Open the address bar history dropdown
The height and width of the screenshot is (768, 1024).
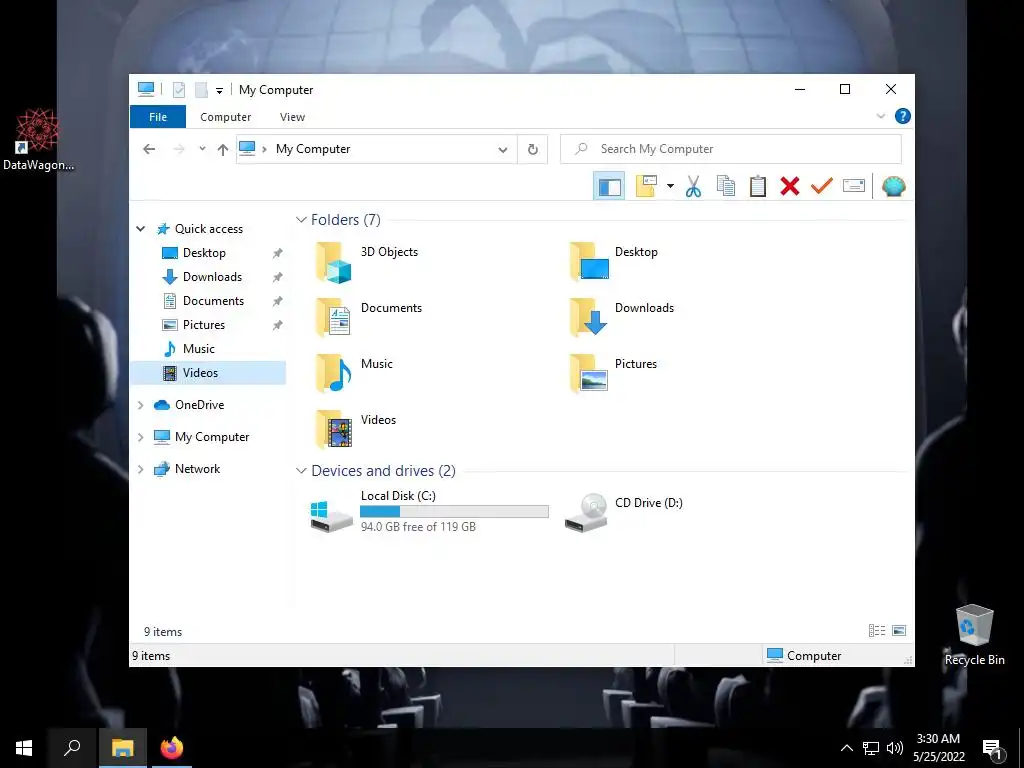[503, 150]
